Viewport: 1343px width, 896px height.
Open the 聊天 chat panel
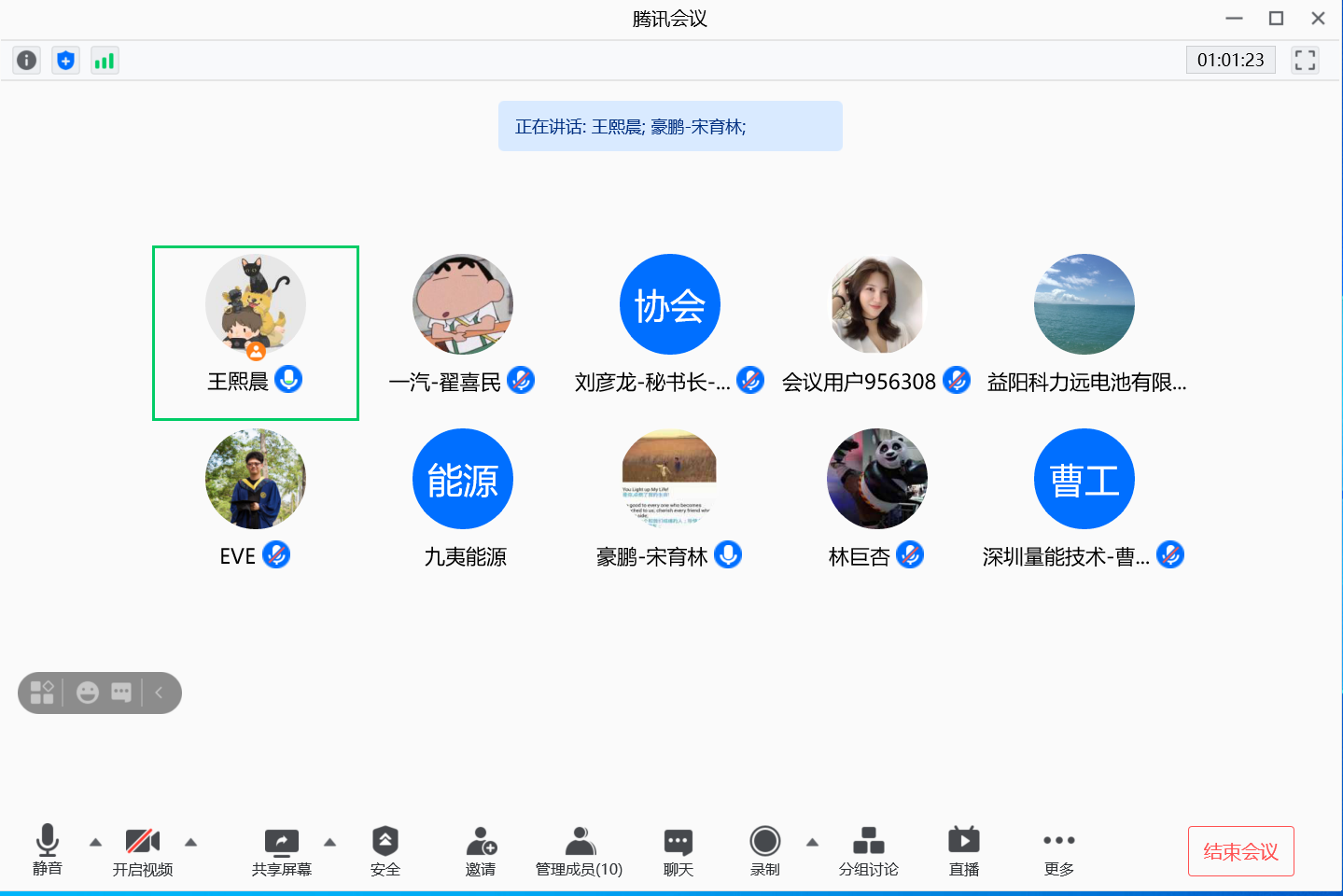pyautogui.click(x=678, y=850)
